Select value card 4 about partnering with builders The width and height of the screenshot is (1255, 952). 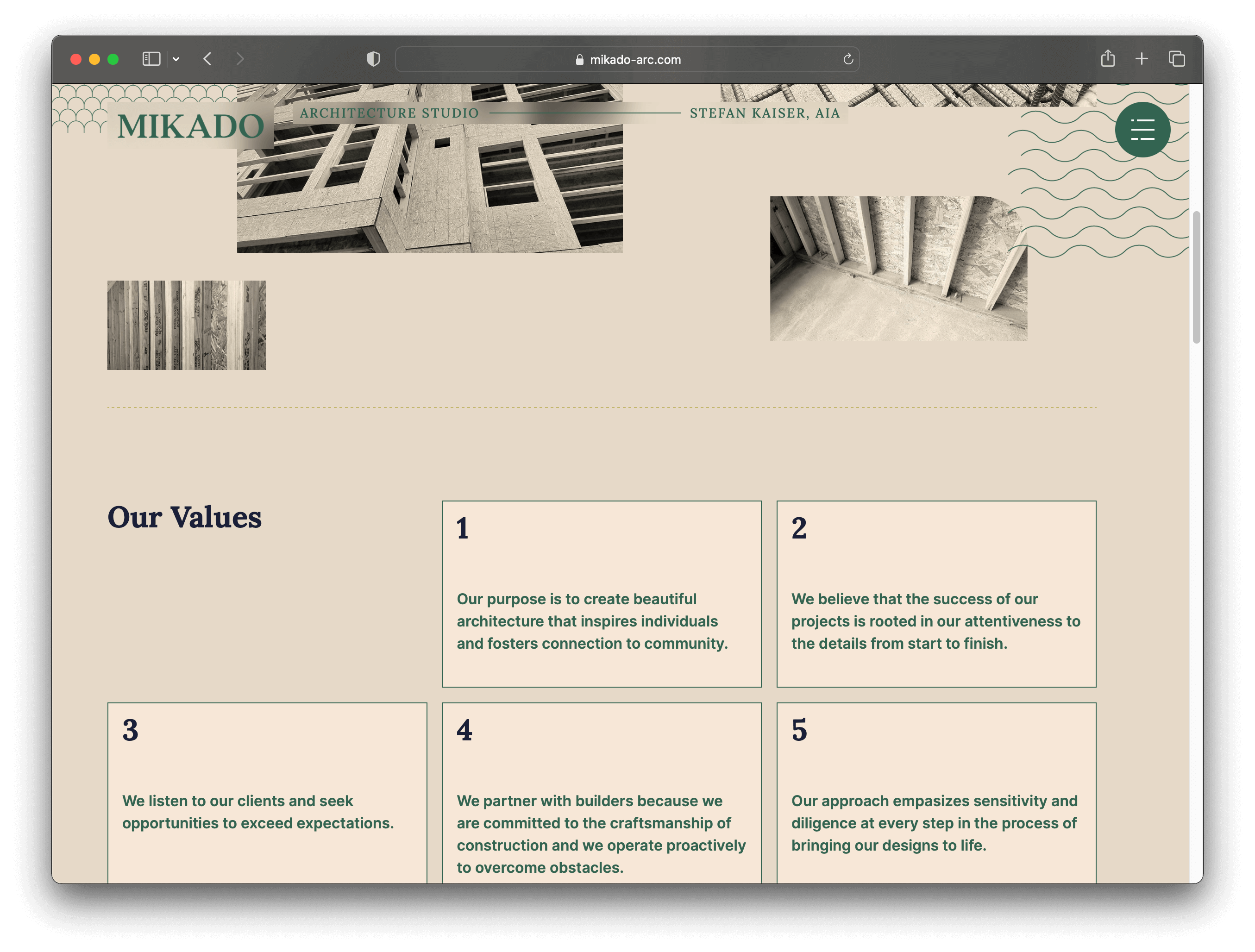pyautogui.click(x=602, y=793)
